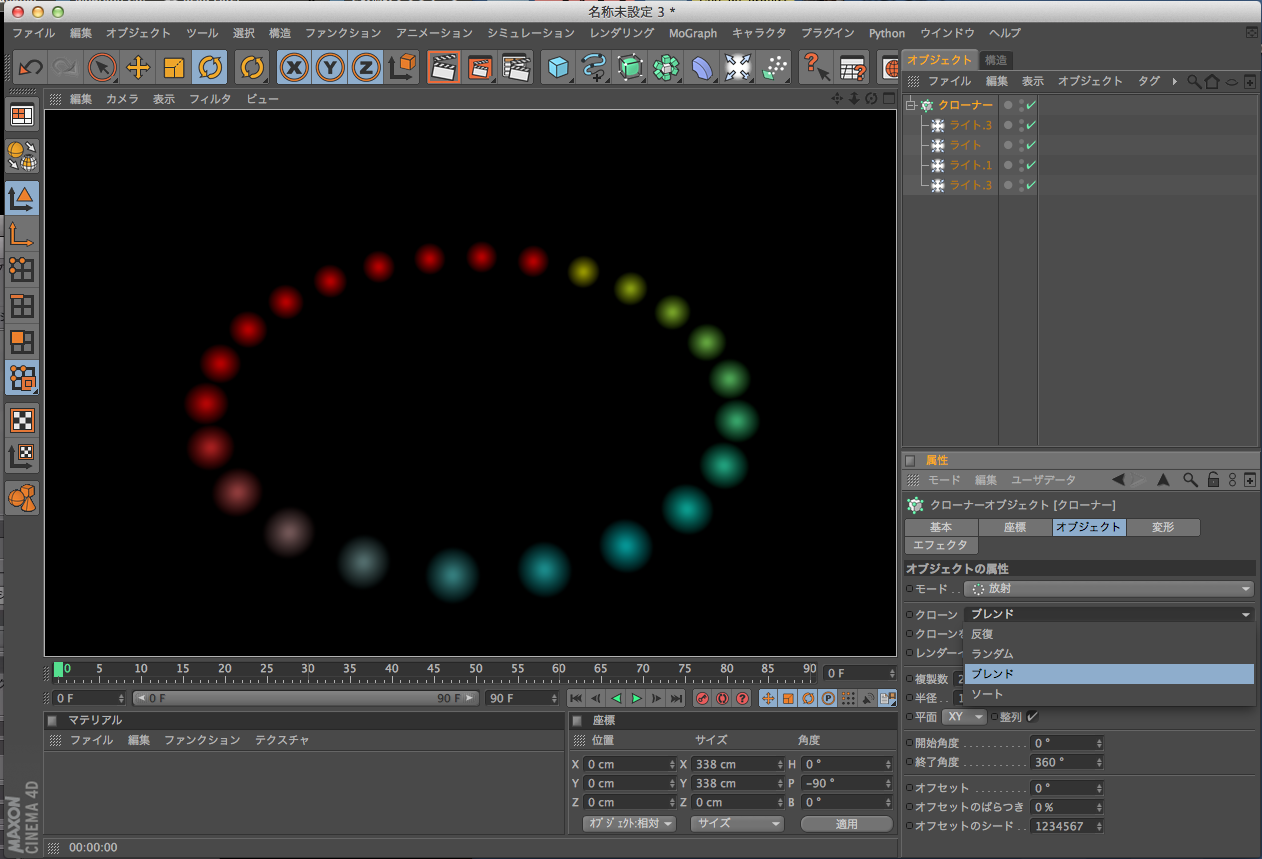1262x859 pixels.
Task: Toggle the position keyframe channel button
Action: click(768, 698)
